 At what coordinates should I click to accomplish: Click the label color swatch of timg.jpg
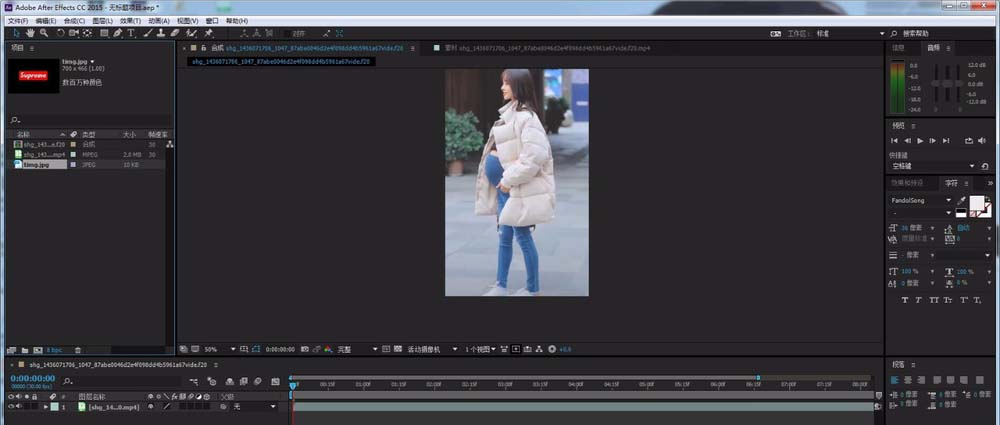(x=73, y=165)
